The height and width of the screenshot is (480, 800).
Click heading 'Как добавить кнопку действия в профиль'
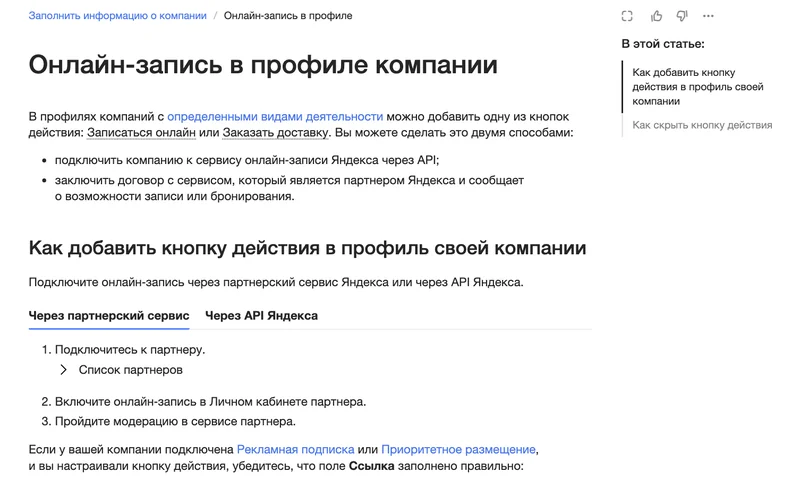pyautogui.click(x=307, y=248)
